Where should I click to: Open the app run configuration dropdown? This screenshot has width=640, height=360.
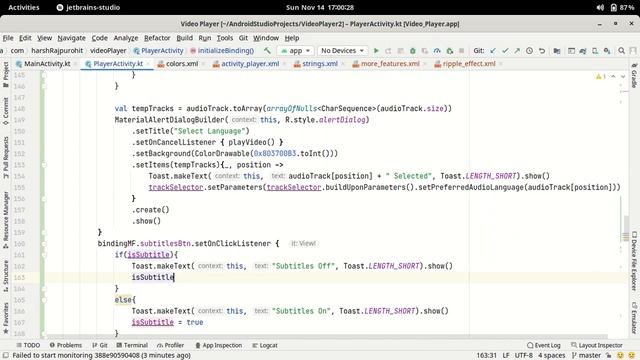click(x=295, y=51)
